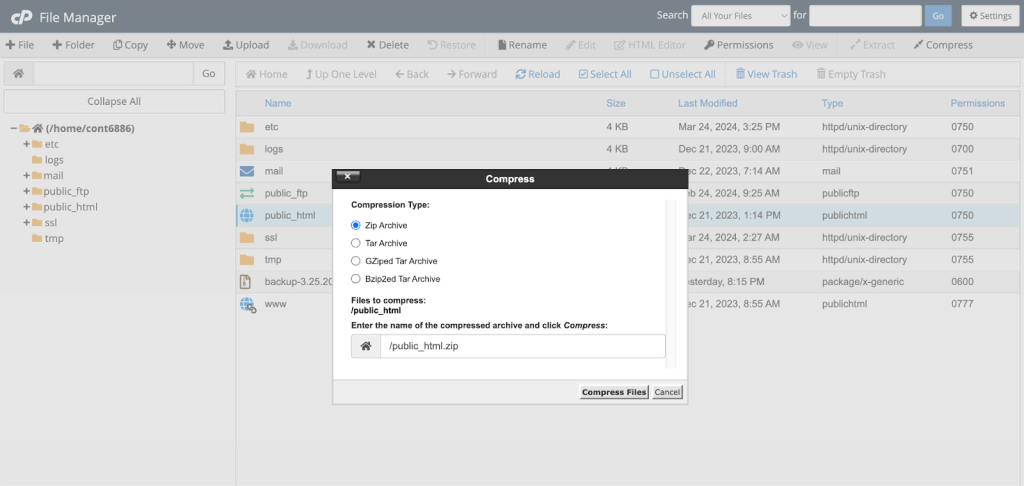Click the Compress Files button
The width and height of the screenshot is (1024, 486).
[x=614, y=392]
